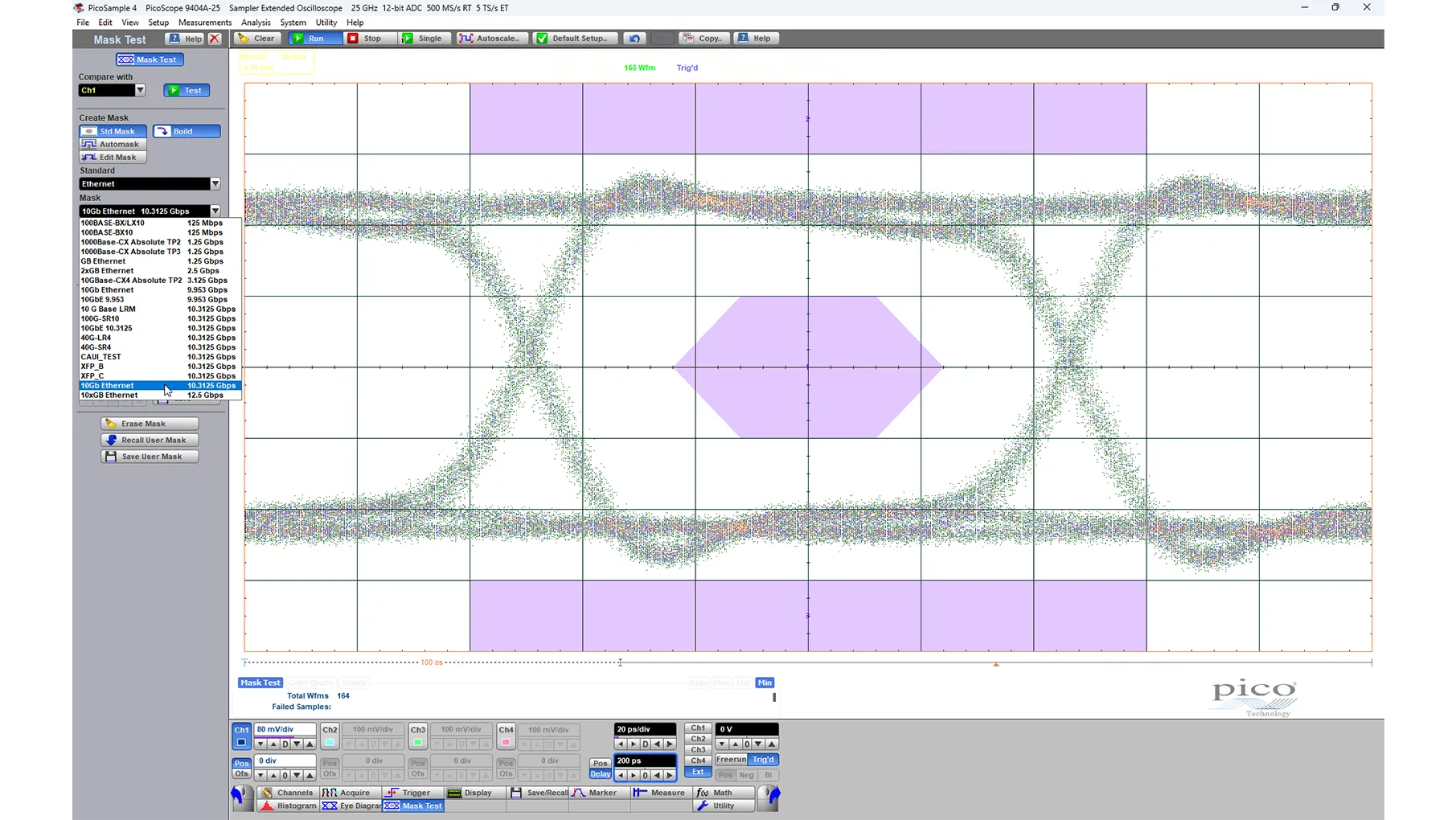Image resolution: width=1456 pixels, height=820 pixels.
Task: Select the Mask Test results tab
Action: (260, 683)
